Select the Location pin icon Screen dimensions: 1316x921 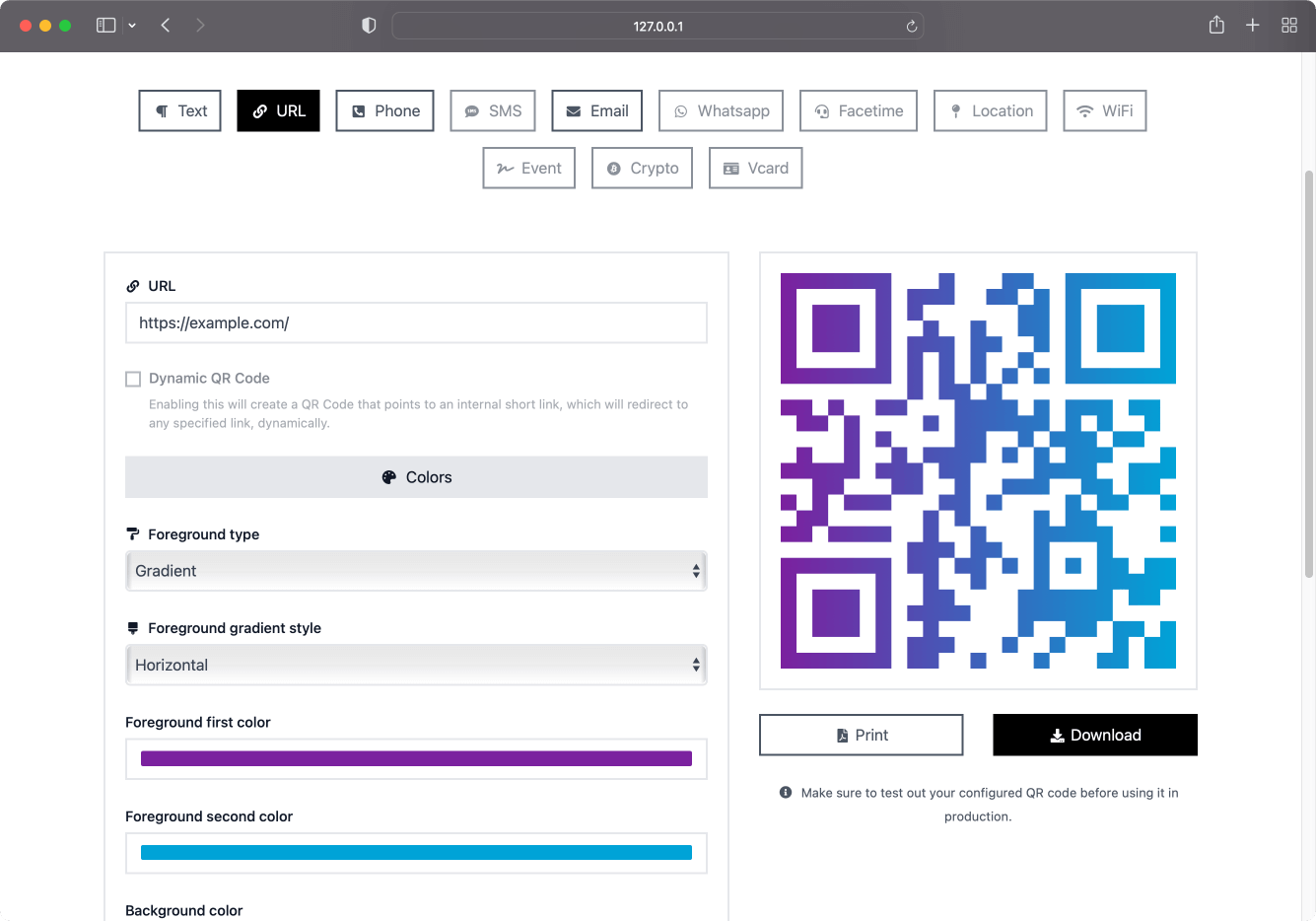pos(955,110)
